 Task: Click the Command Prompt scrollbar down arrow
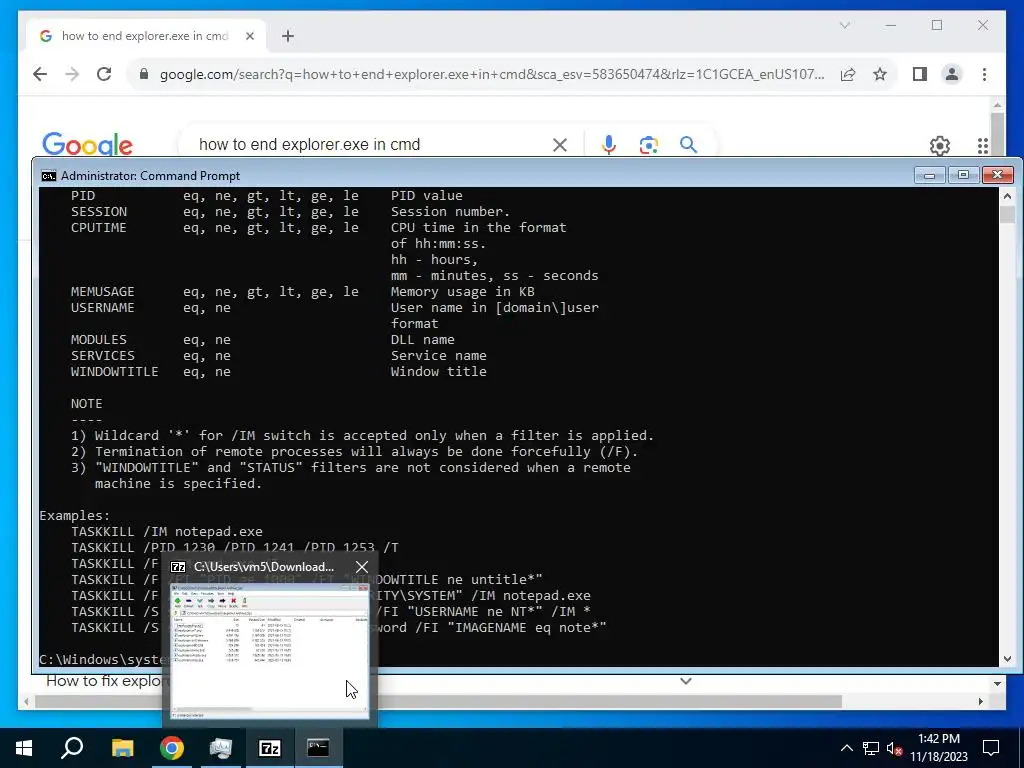[x=1007, y=659]
